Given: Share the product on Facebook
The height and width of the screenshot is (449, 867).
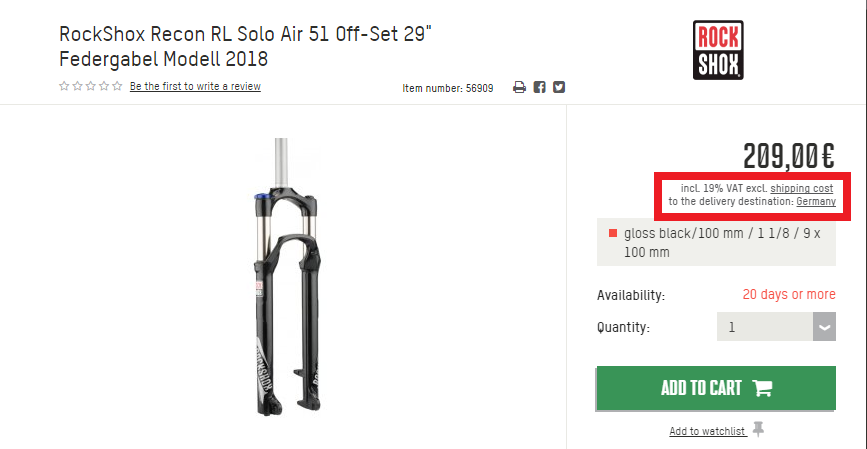Looking at the screenshot, I should tap(539, 87).
